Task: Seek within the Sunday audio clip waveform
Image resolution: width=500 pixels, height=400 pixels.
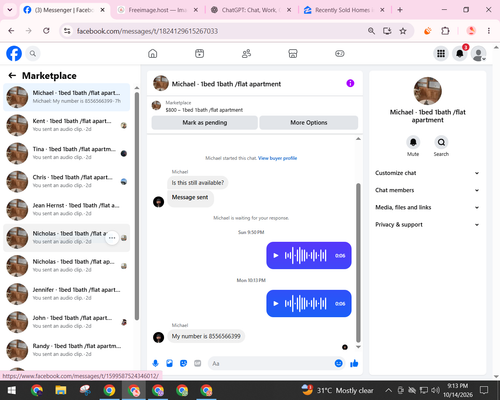Action: 305,256
